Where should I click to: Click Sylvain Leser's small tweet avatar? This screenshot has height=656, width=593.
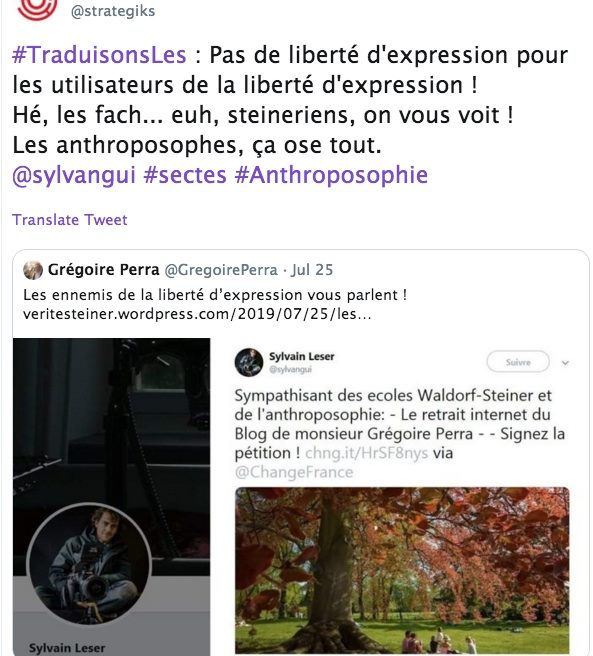249,362
